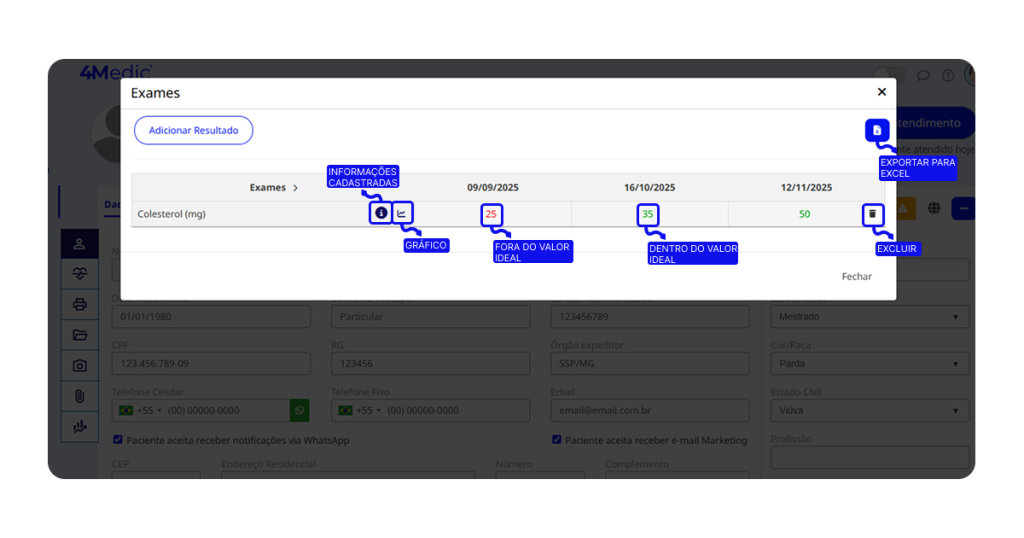
Task: Open the chart icon for Colesterol
Action: [x=402, y=213]
